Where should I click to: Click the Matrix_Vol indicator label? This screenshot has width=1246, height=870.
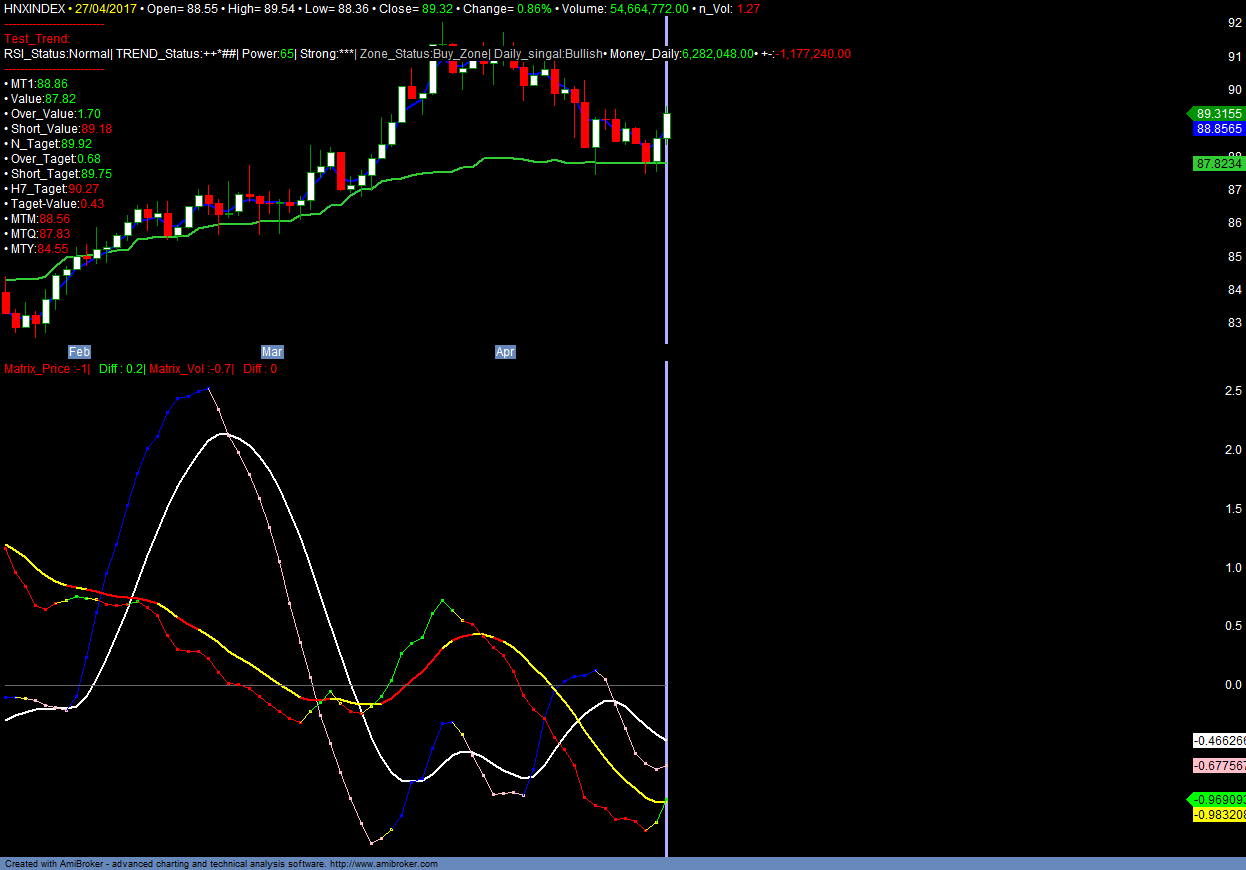coord(190,369)
